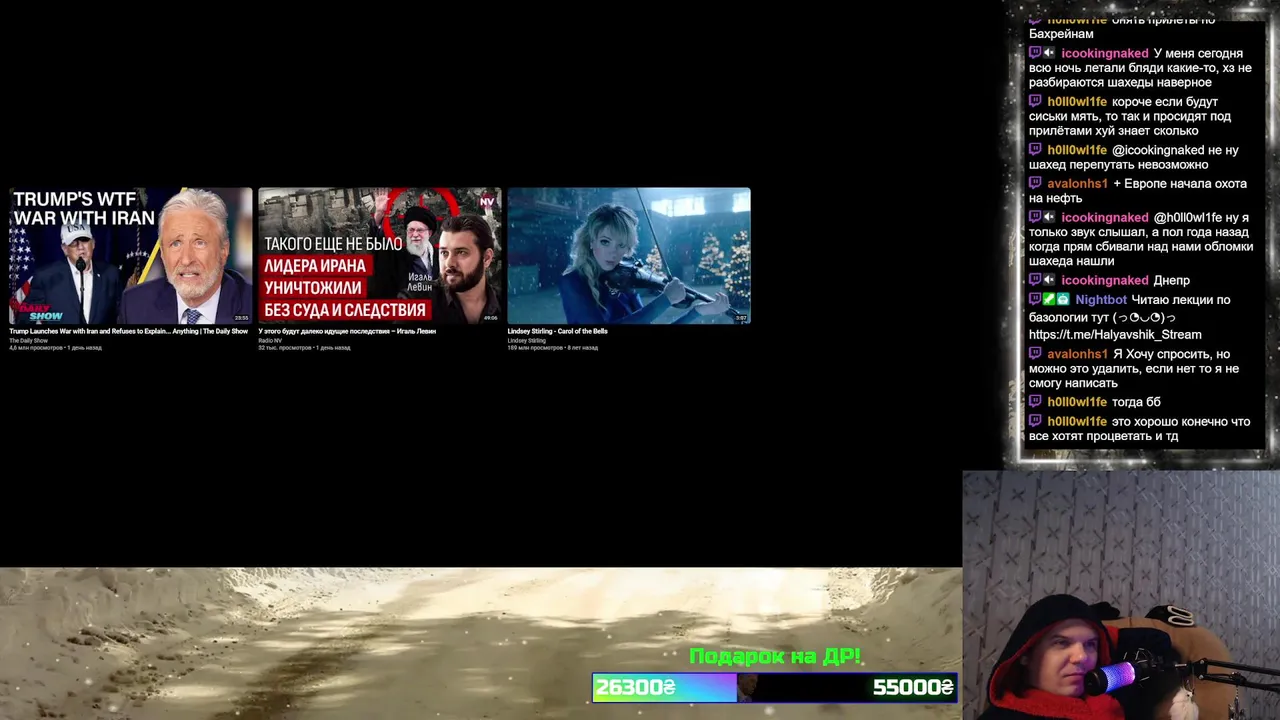Click the 26300₴ current donation amount
This screenshot has width=1280, height=720.
(x=636, y=687)
